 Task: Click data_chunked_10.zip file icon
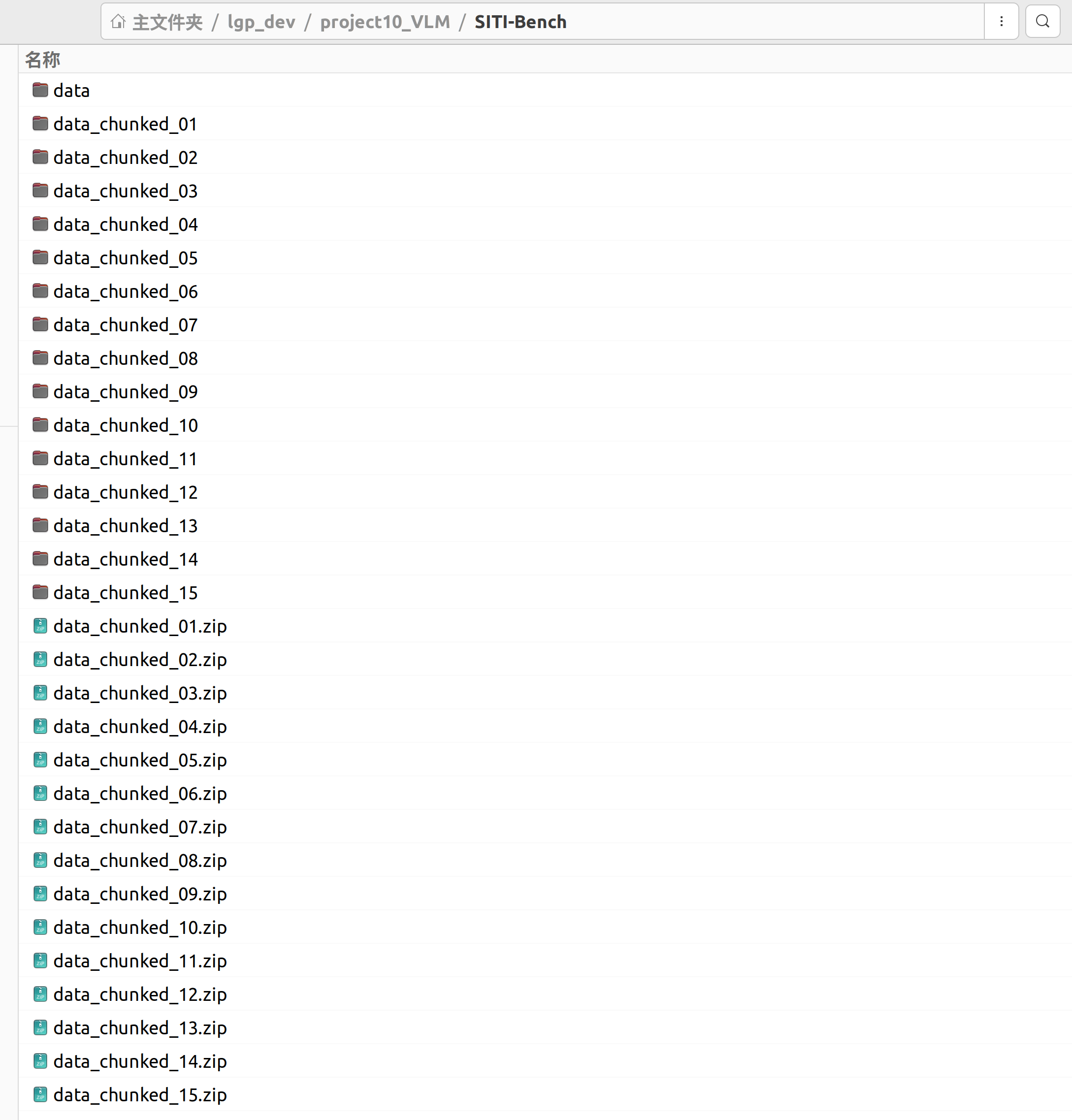coord(40,928)
